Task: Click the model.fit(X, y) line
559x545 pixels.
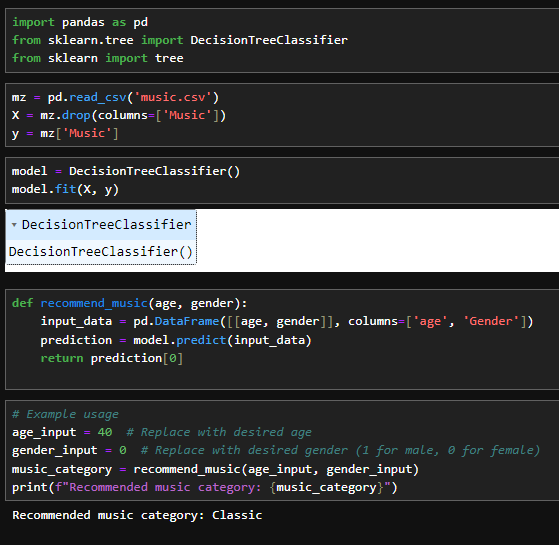Action: pyautogui.click(x=65, y=189)
